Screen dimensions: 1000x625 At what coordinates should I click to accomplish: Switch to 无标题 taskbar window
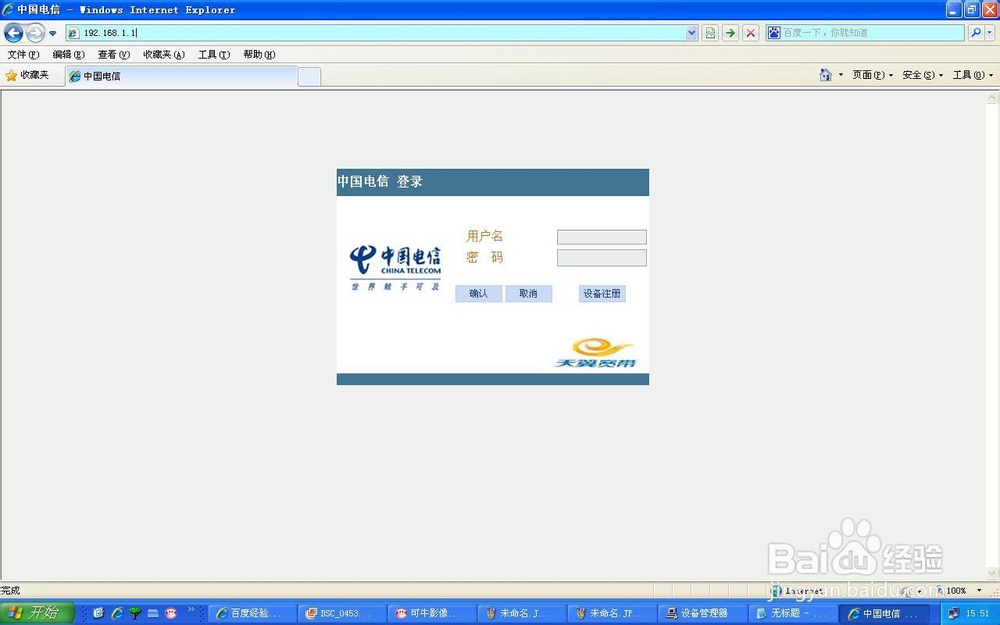(x=791, y=614)
